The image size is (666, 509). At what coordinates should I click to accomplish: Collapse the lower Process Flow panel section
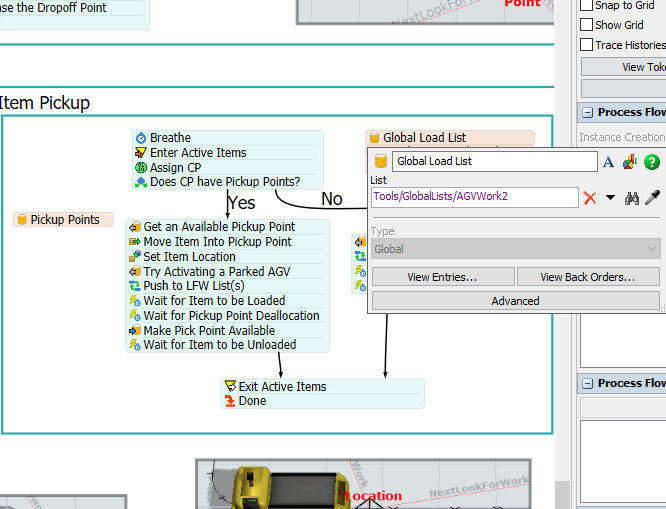point(587,384)
